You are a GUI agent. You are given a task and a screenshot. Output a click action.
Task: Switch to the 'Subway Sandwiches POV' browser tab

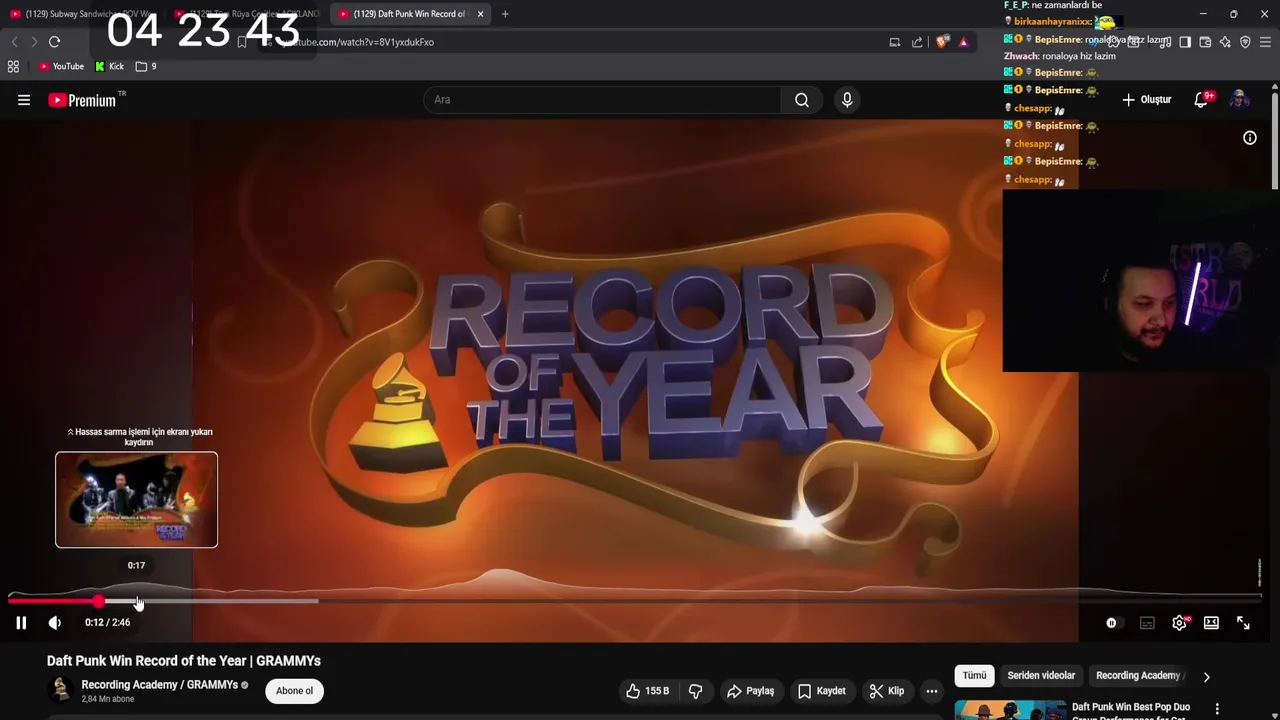click(84, 14)
